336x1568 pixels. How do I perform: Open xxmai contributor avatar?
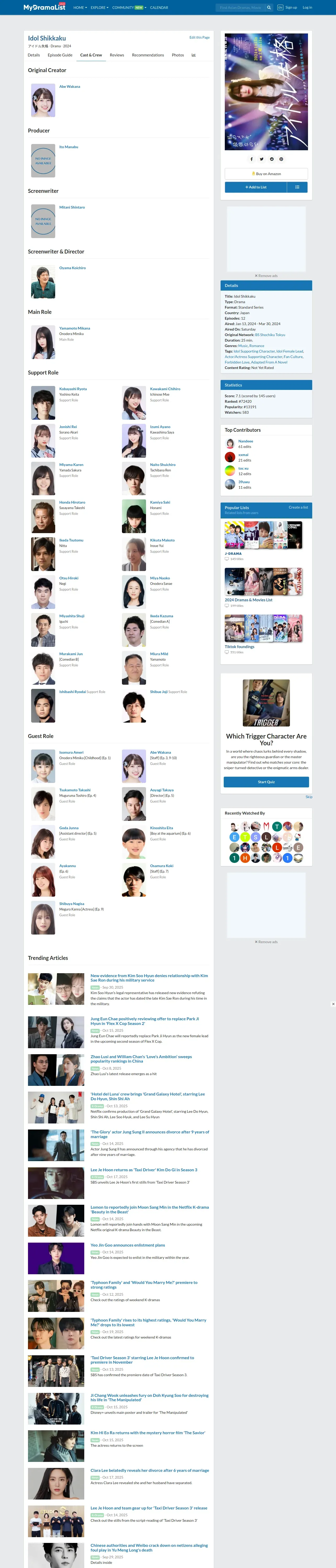coord(230,457)
